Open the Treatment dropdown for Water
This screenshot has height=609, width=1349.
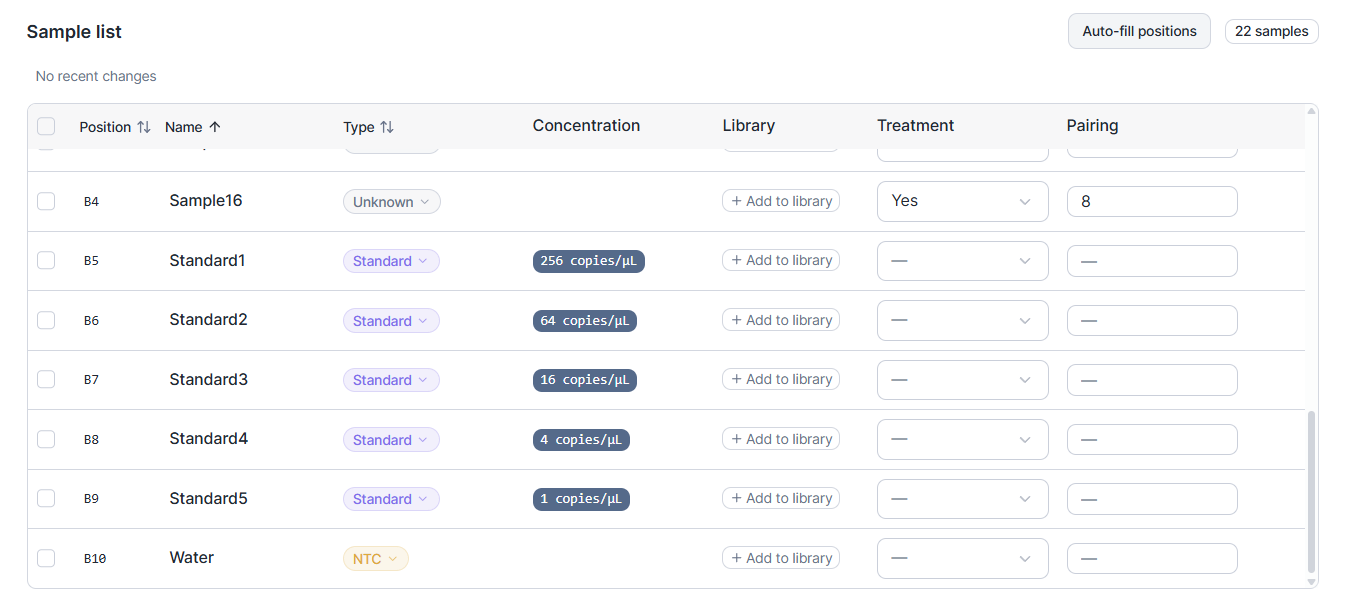pos(963,558)
